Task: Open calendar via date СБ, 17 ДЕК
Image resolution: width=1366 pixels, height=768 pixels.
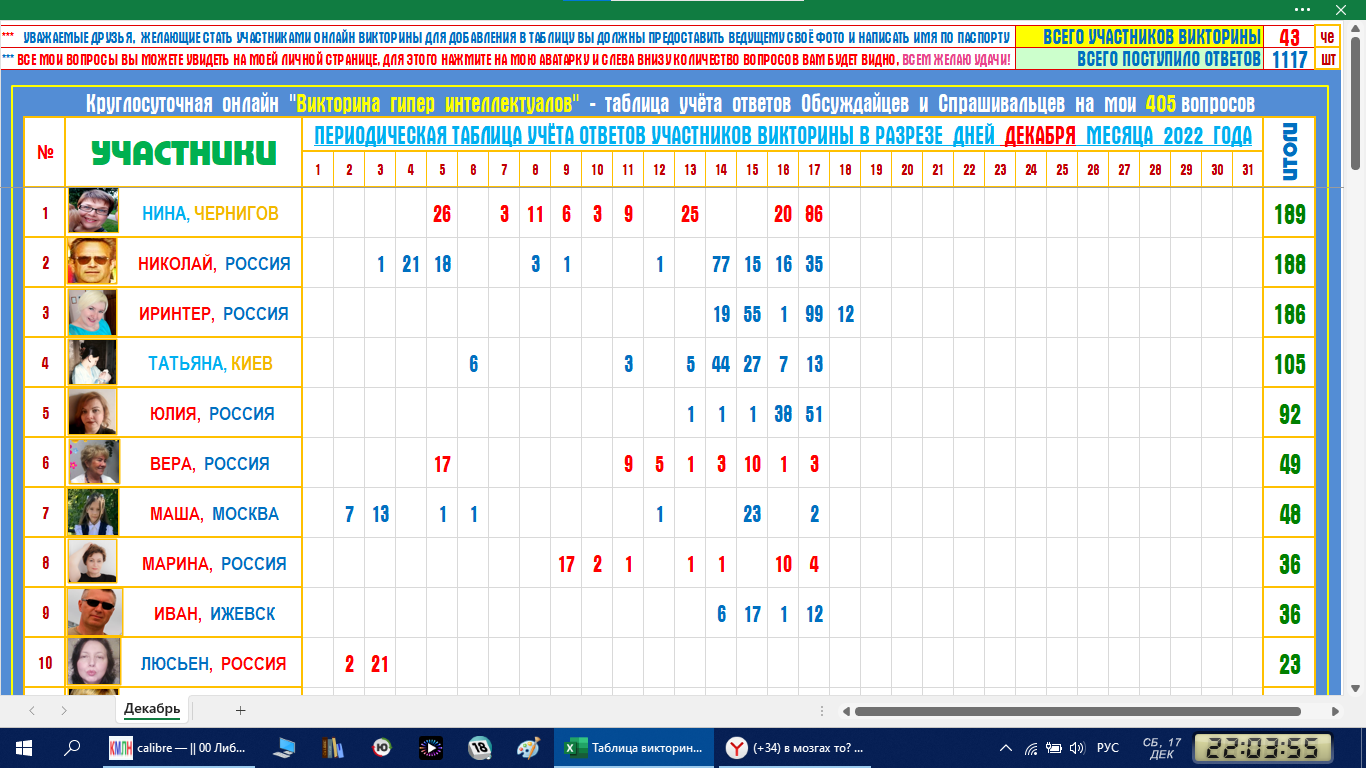Action: point(1162,747)
